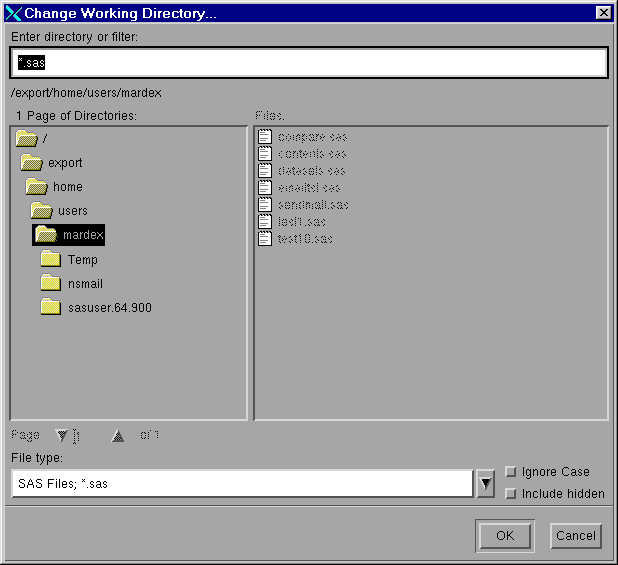Select the root "/" folder icon

(26, 138)
